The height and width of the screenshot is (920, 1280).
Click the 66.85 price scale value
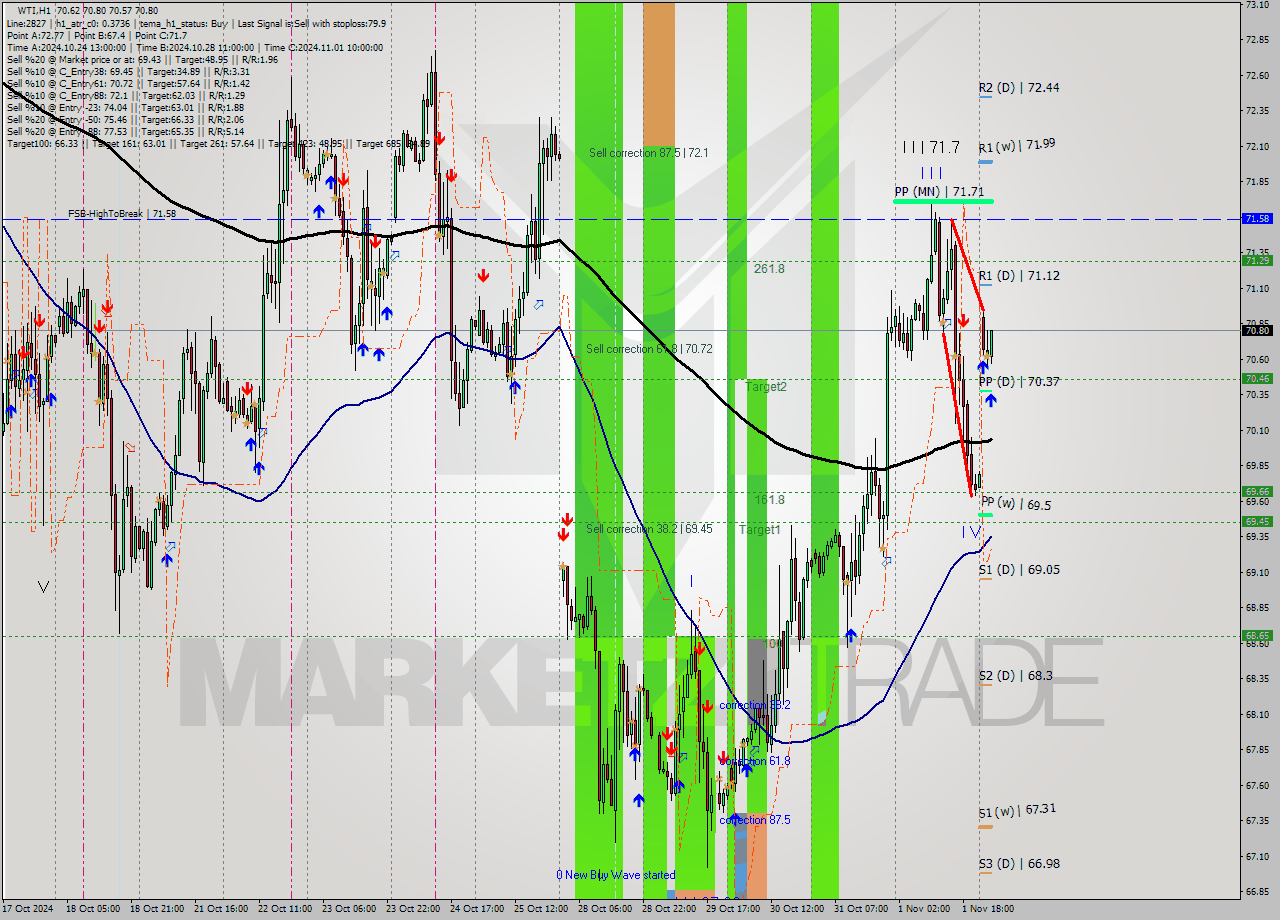pos(1257,891)
